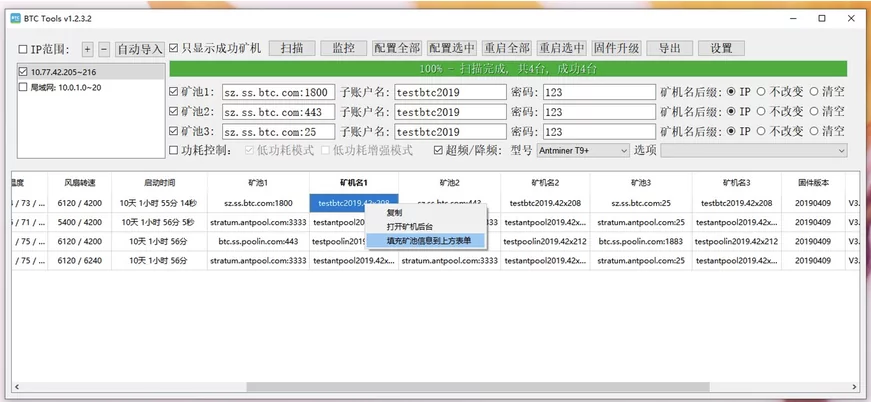
Task: Edit pool 3 URL field sz.ss.btc.com:25
Action: pos(278,132)
